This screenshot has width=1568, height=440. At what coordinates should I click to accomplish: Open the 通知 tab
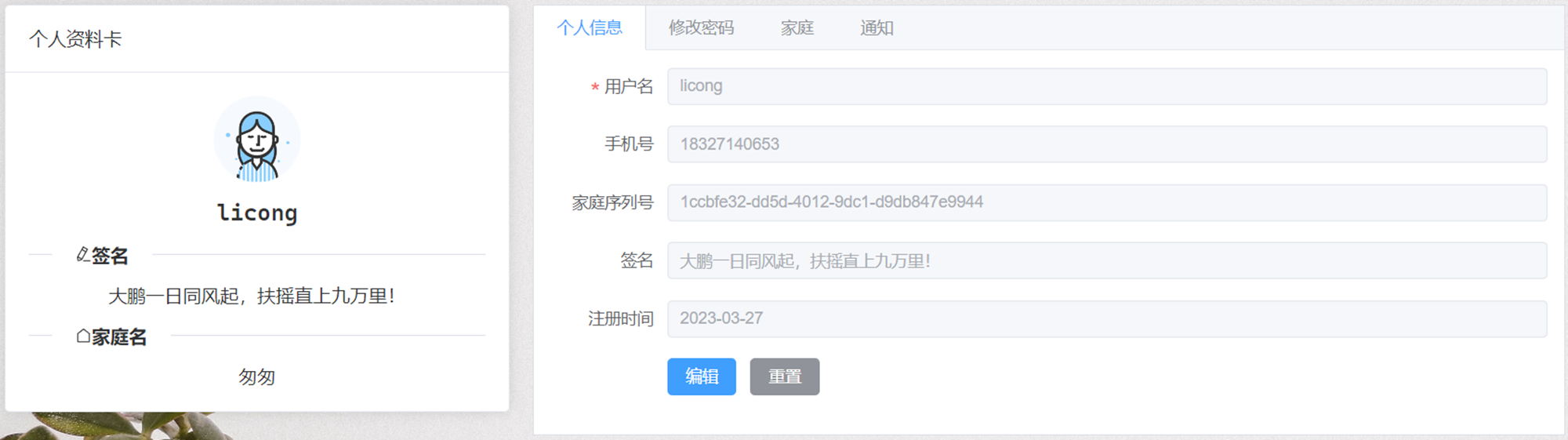(877, 28)
